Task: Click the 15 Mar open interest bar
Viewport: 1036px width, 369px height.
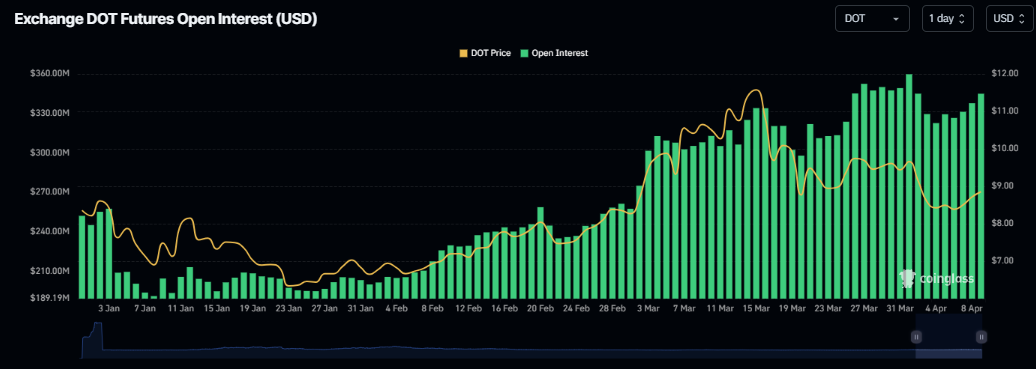Action: point(756,203)
